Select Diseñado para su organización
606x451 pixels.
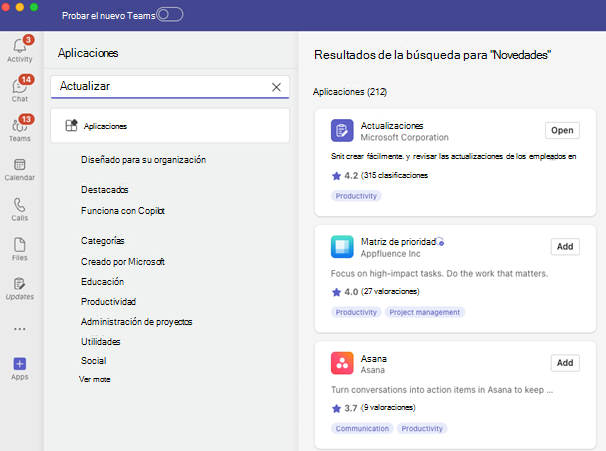click(x=143, y=160)
